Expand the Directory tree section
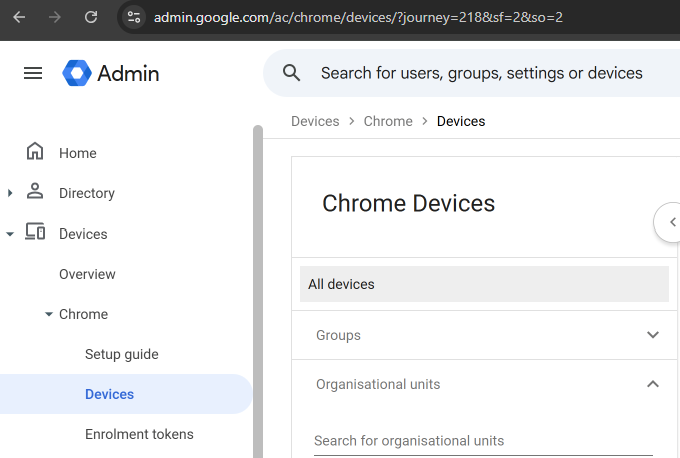 (10, 193)
